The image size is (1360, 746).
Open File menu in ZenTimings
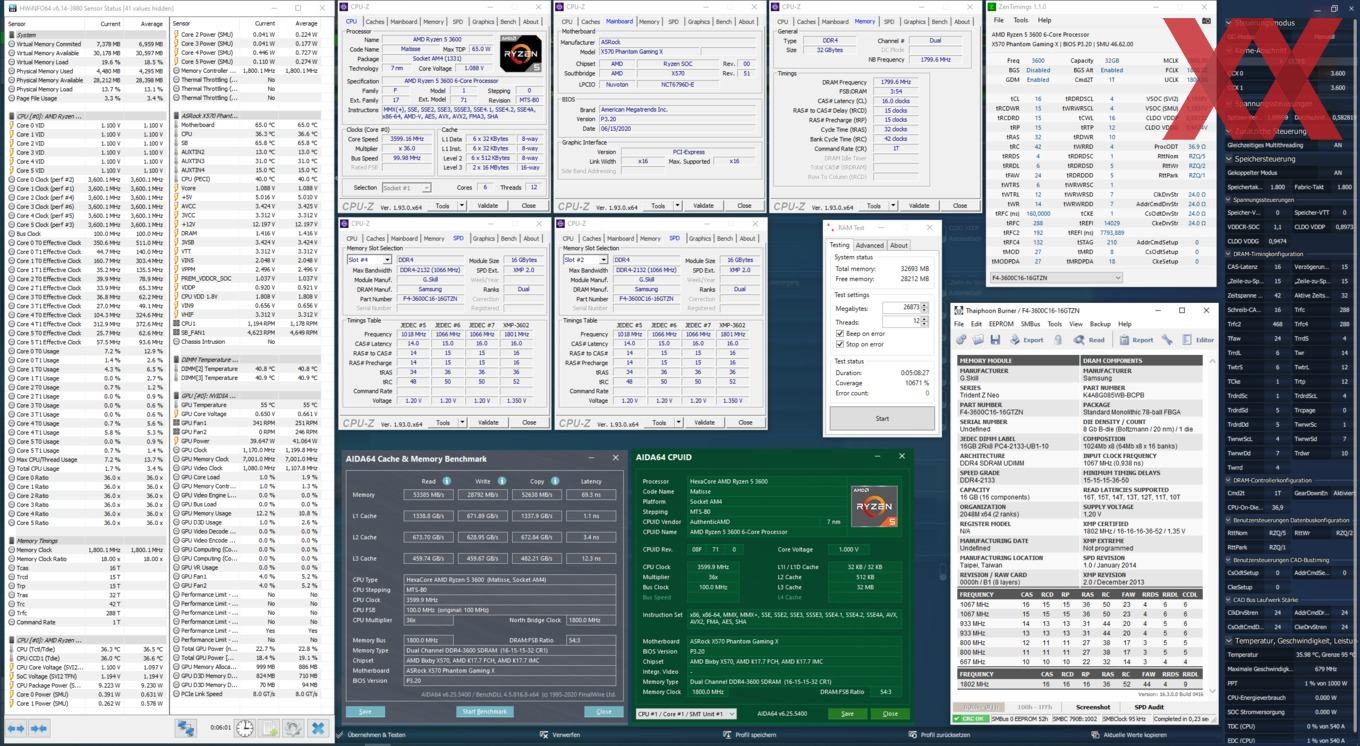[1001, 20]
